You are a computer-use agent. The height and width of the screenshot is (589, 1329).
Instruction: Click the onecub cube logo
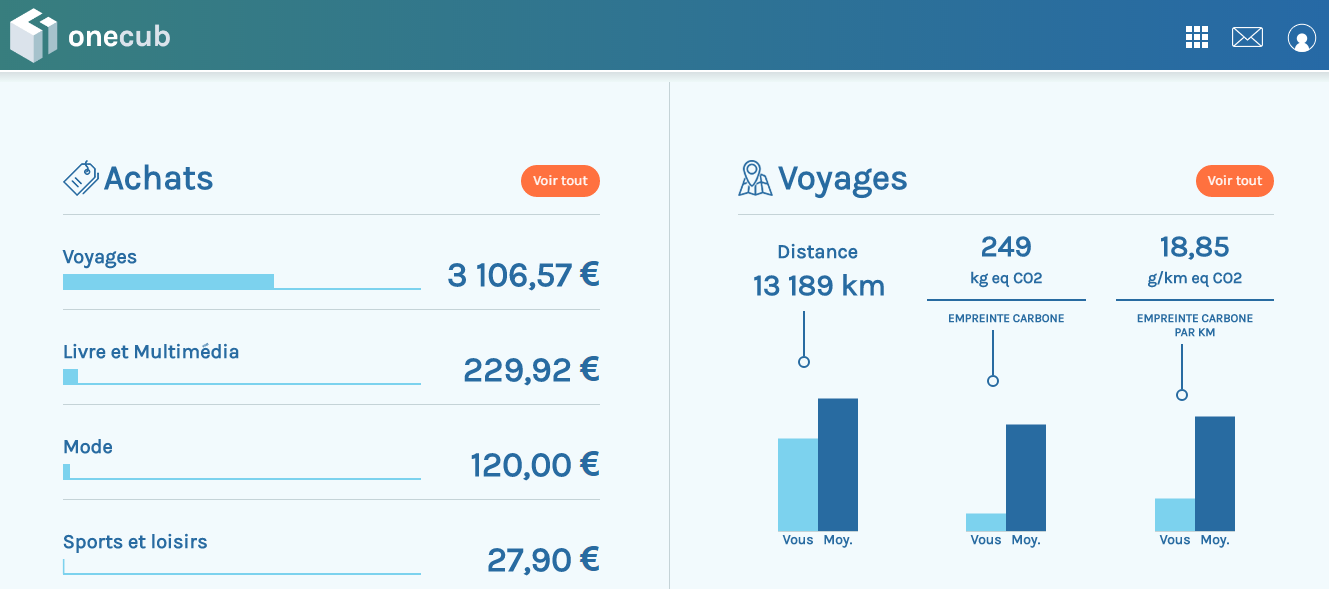click(32, 35)
